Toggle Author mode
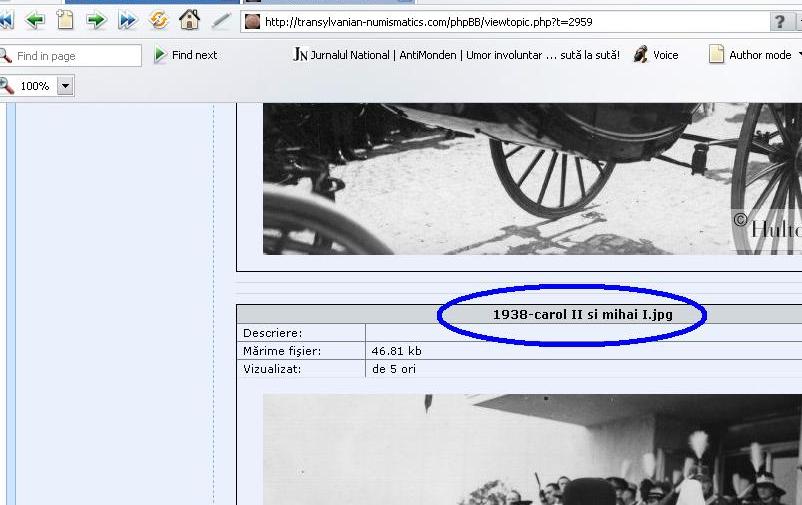Screen dimensions: 802x505 click(x=750, y=55)
